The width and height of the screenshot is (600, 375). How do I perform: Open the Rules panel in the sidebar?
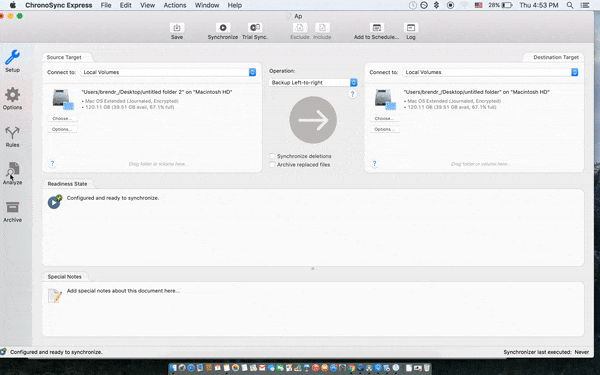[x=12, y=137]
